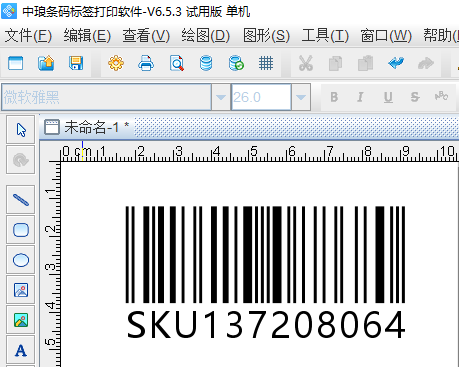Toggle bold text formatting

pos(334,97)
